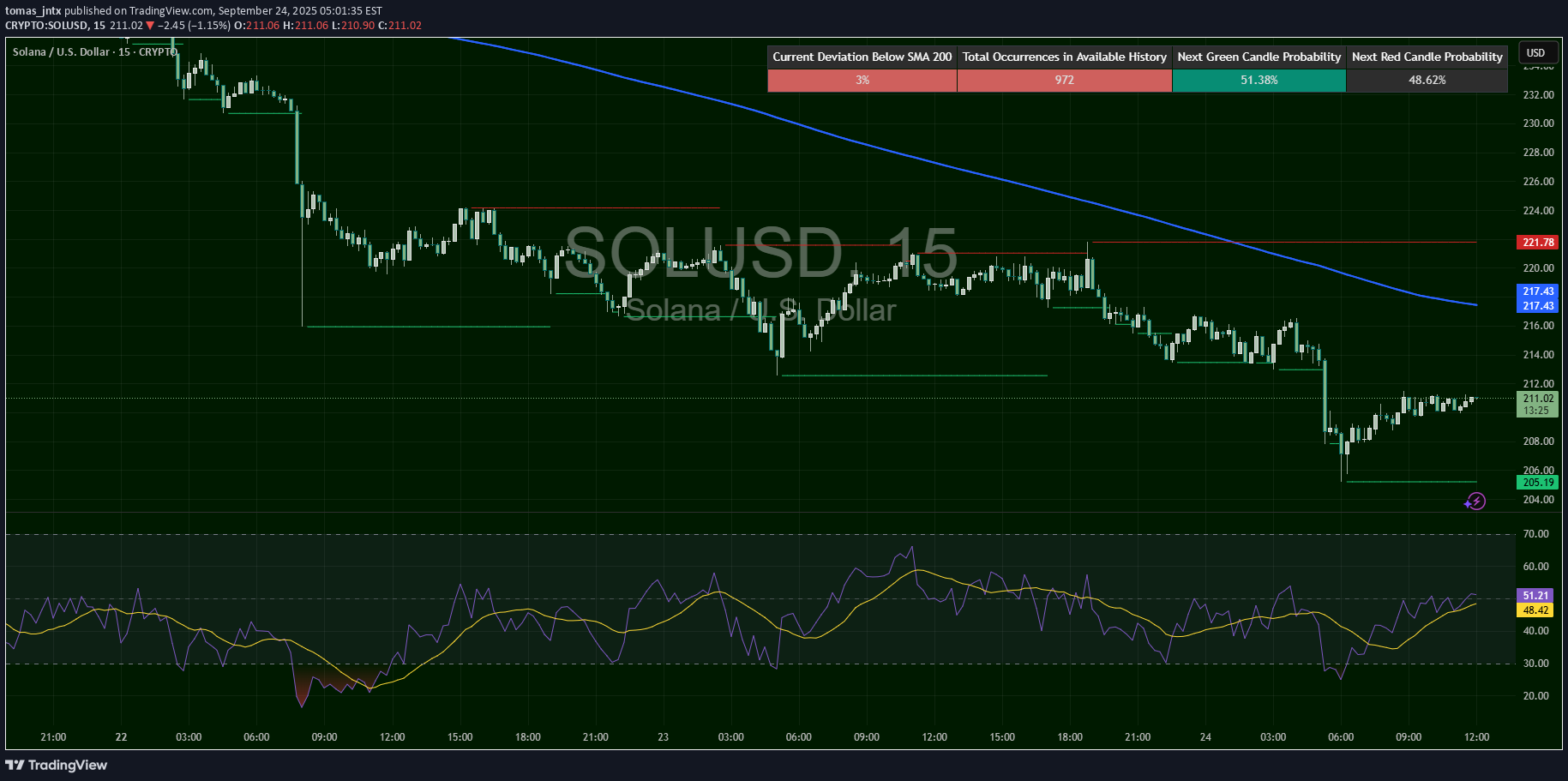This screenshot has width=1568, height=781.
Task: Click the 51.38% green probability cell
Action: point(1259,80)
